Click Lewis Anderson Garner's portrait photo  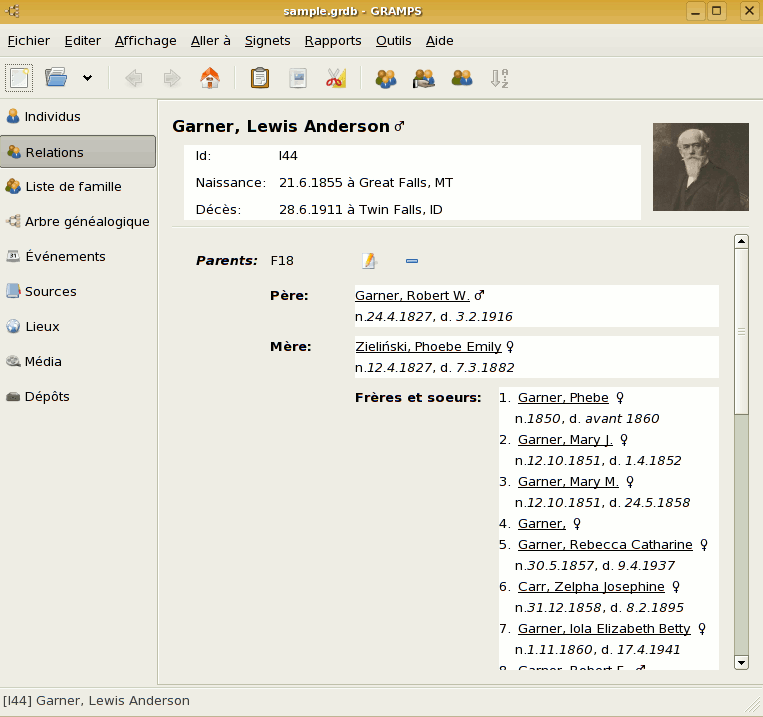coord(700,167)
